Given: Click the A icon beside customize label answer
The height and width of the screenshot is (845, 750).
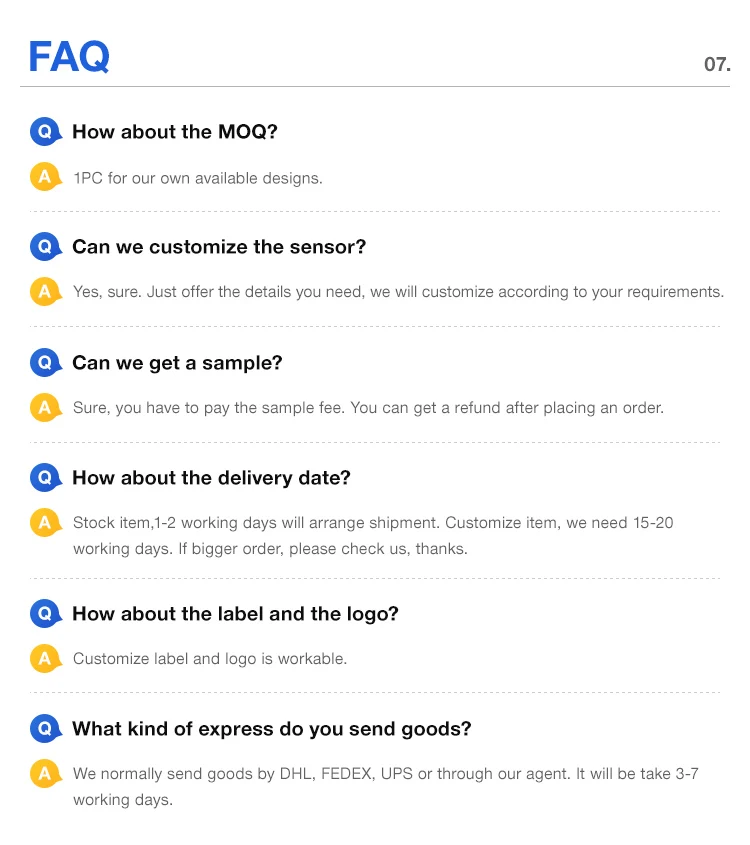Looking at the screenshot, I should (x=45, y=658).
